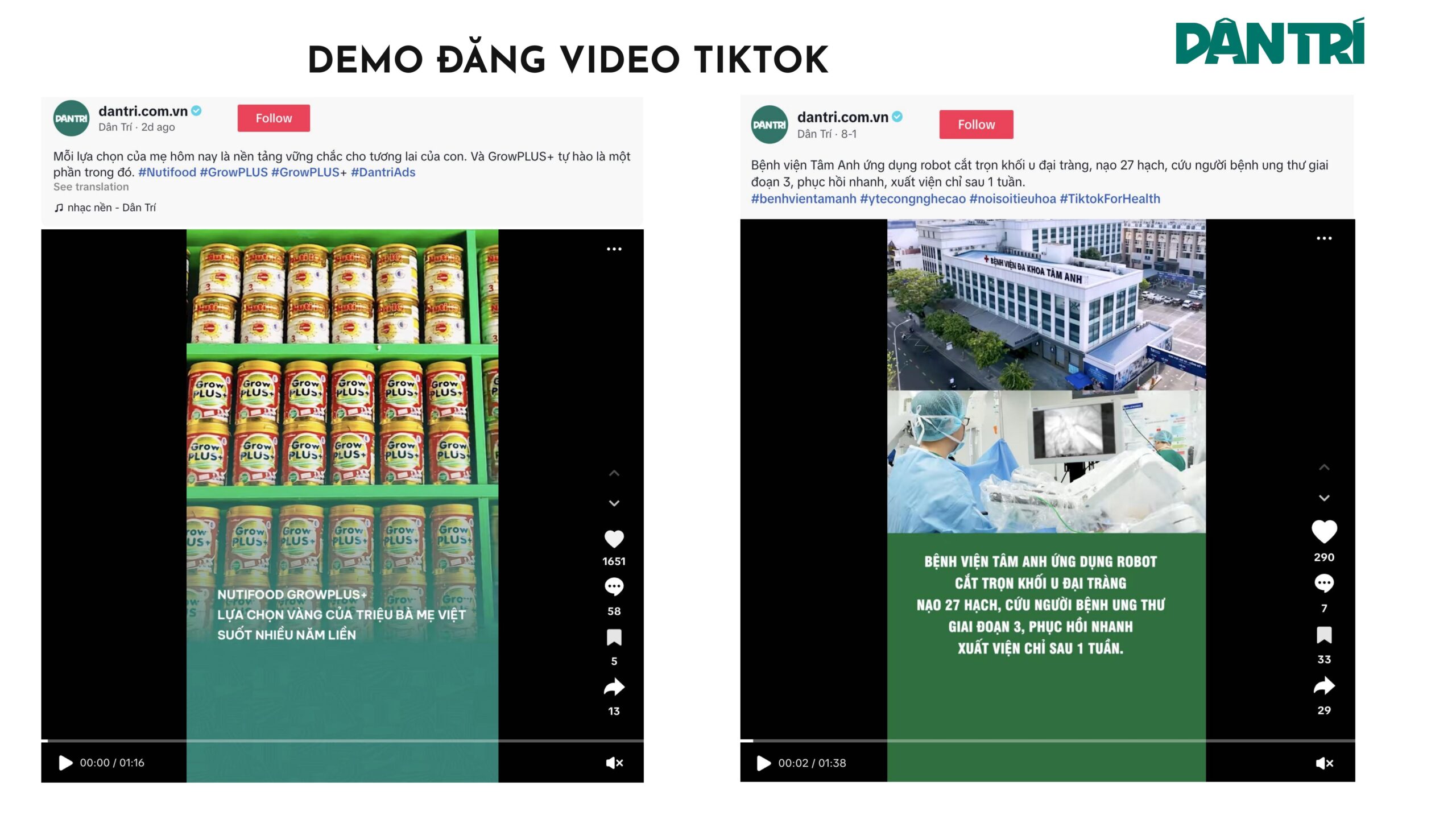1456x819 pixels.
Task: Mute the Nutifood video audio
Action: pos(615,763)
